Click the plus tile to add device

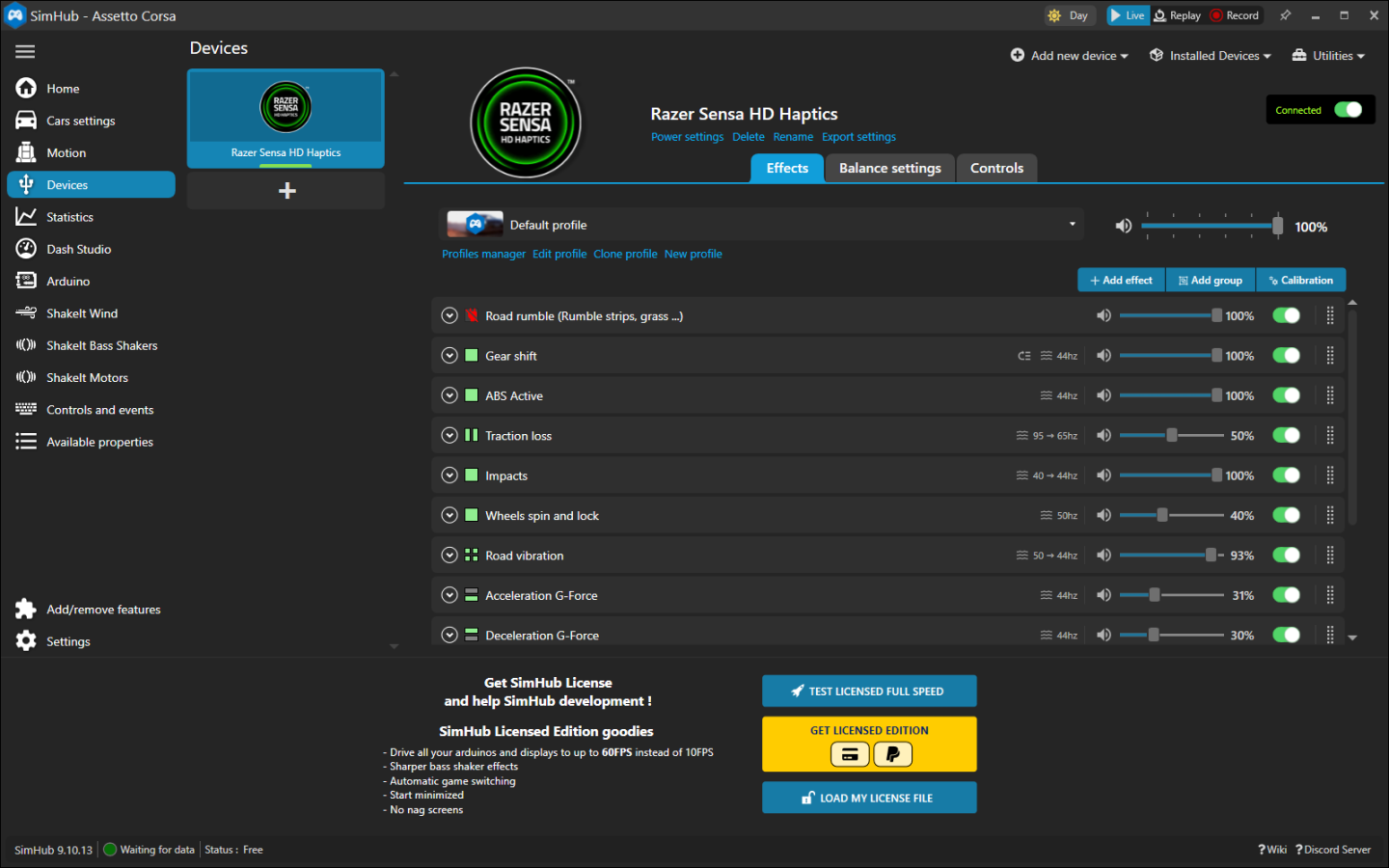pos(286,191)
